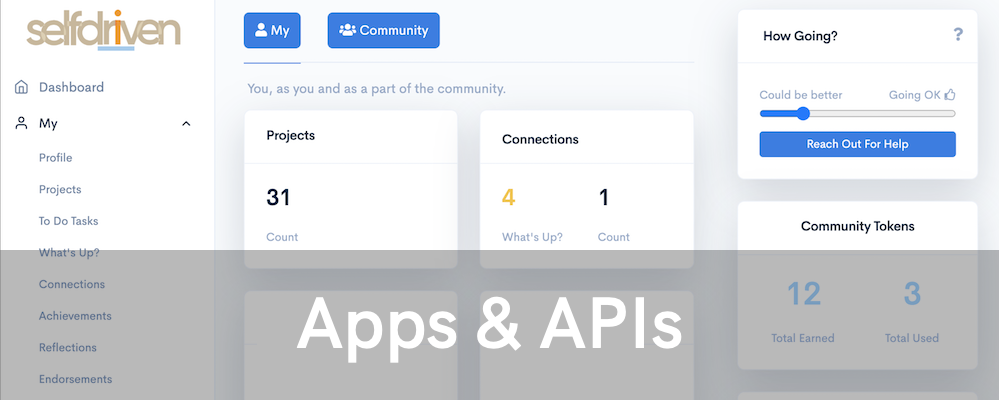Open Connections from the sidebar
The image size is (999, 400).
pos(71,284)
